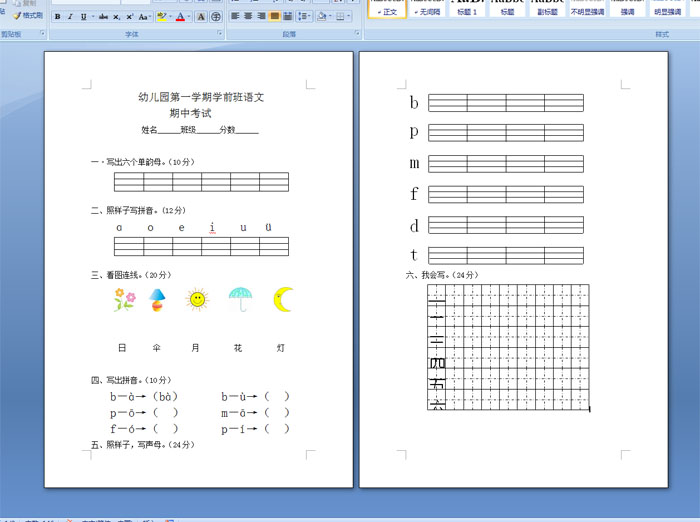This screenshot has height=522, width=700.
Task: Select the 明显强调 style
Action: click(x=668, y=8)
